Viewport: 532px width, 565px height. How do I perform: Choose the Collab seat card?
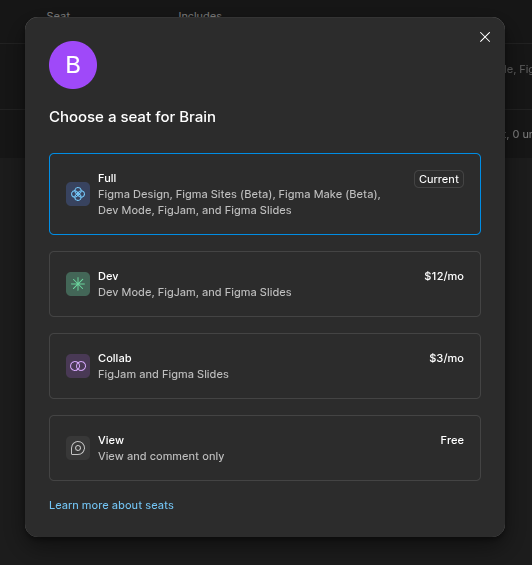point(265,366)
